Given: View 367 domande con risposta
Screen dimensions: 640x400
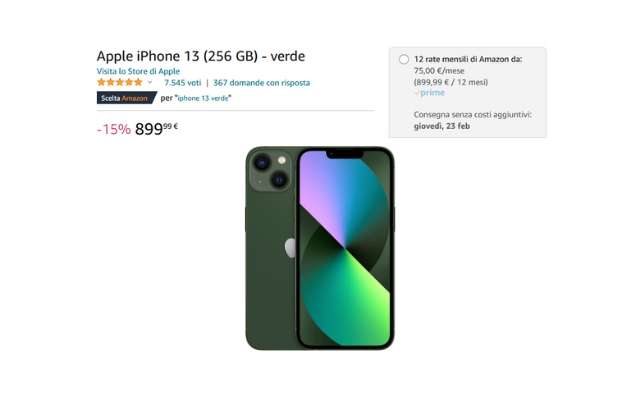Looking at the screenshot, I should 261,83.
